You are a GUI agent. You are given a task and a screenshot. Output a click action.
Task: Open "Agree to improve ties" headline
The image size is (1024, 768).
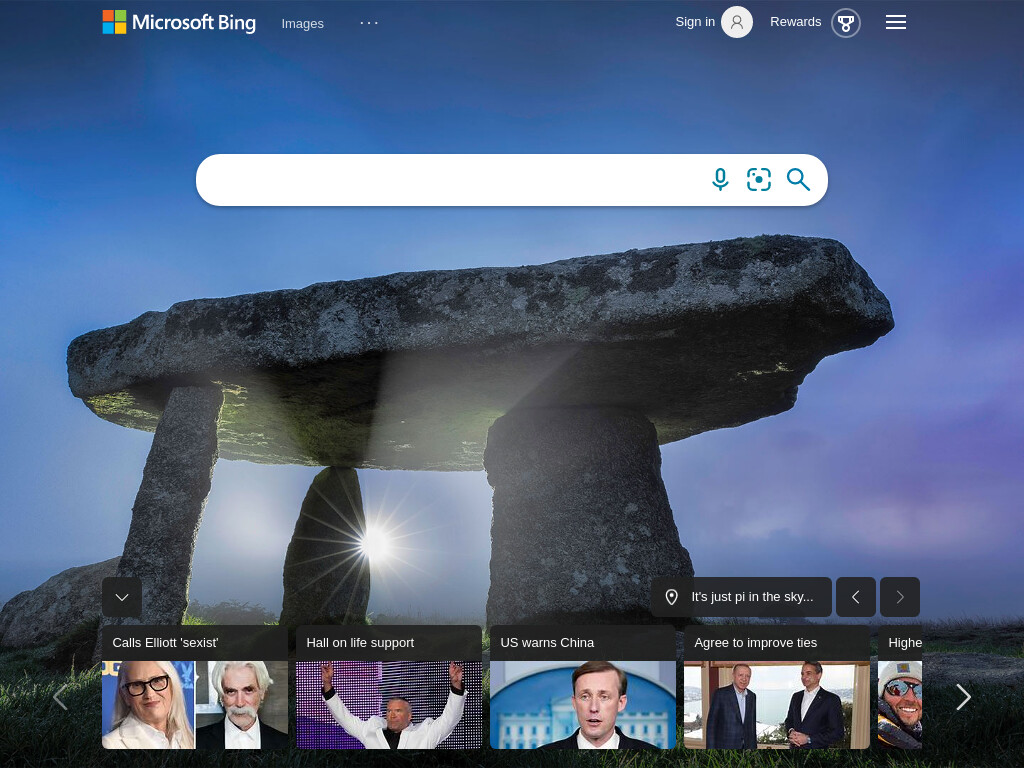pyautogui.click(x=756, y=643)
